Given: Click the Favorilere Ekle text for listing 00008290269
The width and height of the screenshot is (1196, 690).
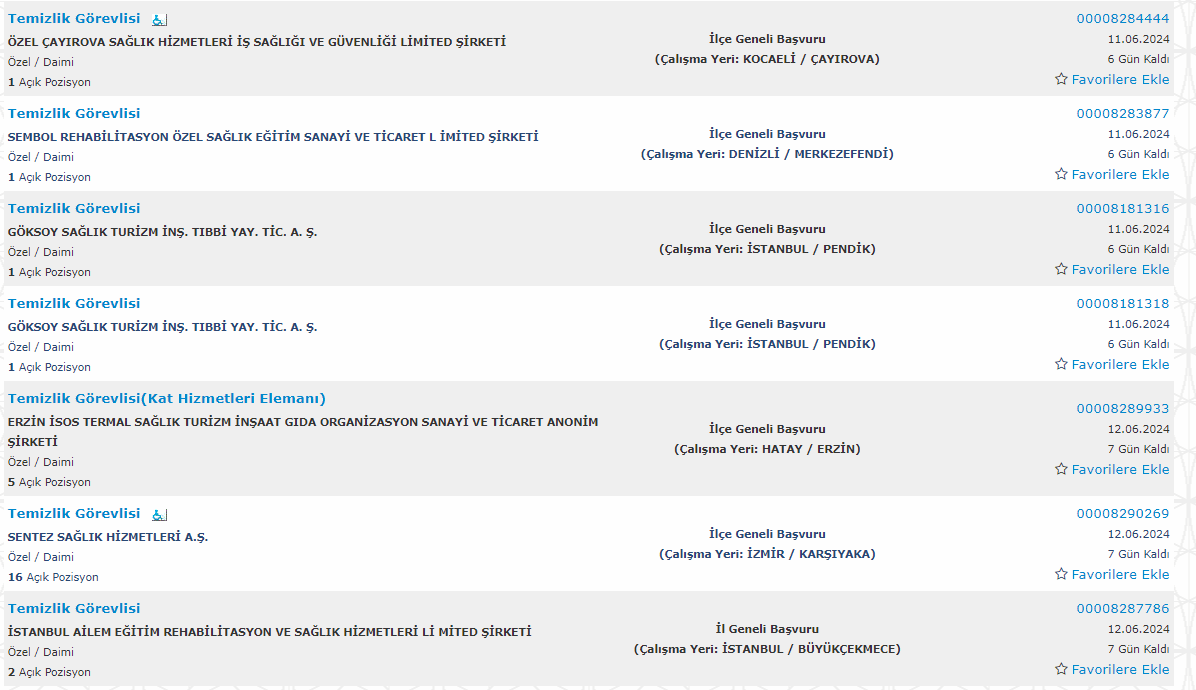Looking at the screenshot, I should pos(1120,575).
